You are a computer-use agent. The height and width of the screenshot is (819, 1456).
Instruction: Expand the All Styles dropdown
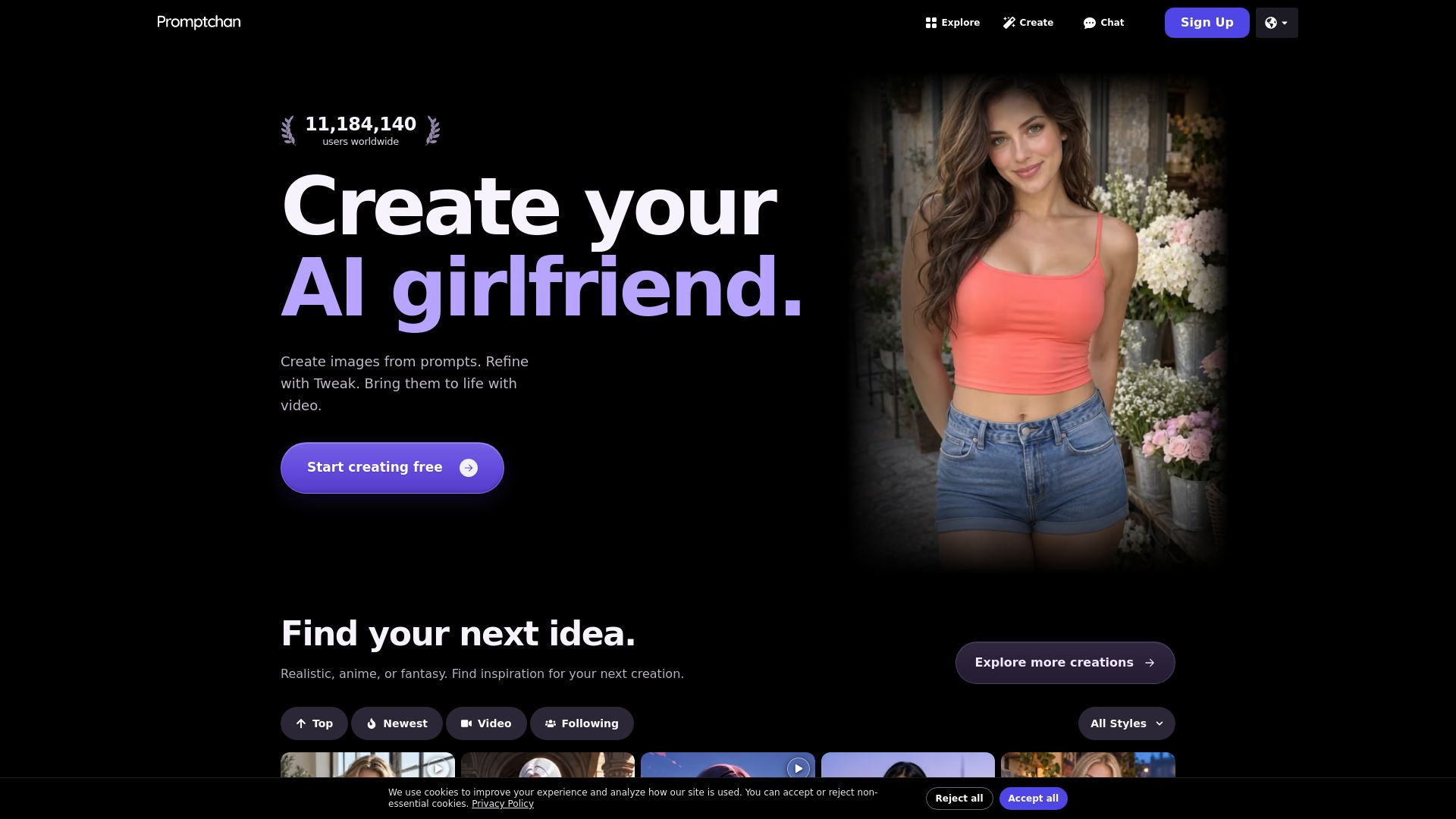point(1127,723)
